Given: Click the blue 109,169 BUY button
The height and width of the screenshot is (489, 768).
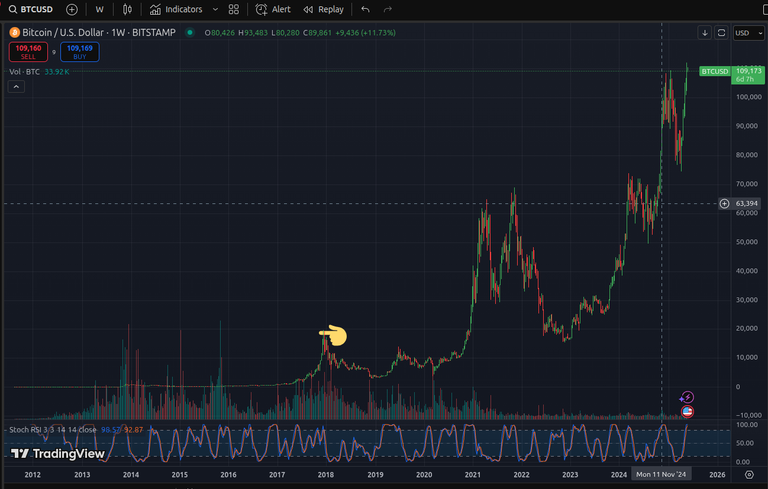Looking at the screenshot, I should coord(80,52).
